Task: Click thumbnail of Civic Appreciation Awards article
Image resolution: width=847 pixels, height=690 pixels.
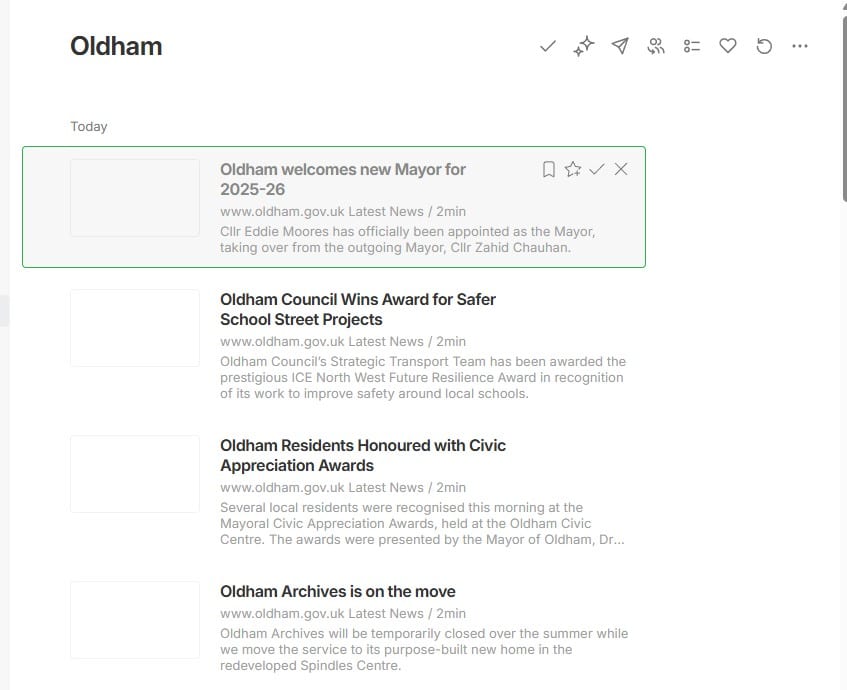Action: pos(135,474)
